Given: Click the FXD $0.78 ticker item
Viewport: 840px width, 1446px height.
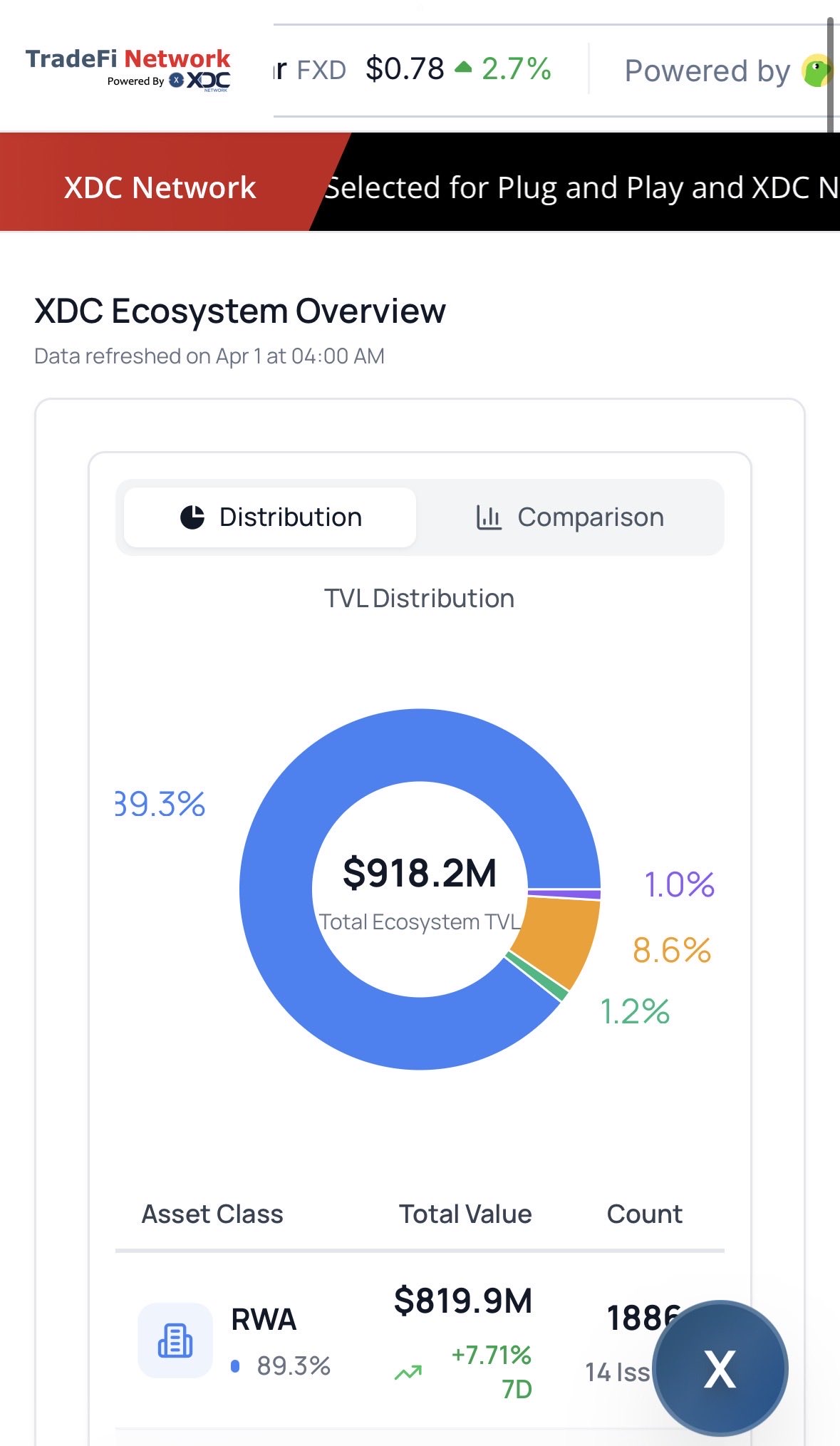Looking at the screenshot, I should tap(405, 70).
